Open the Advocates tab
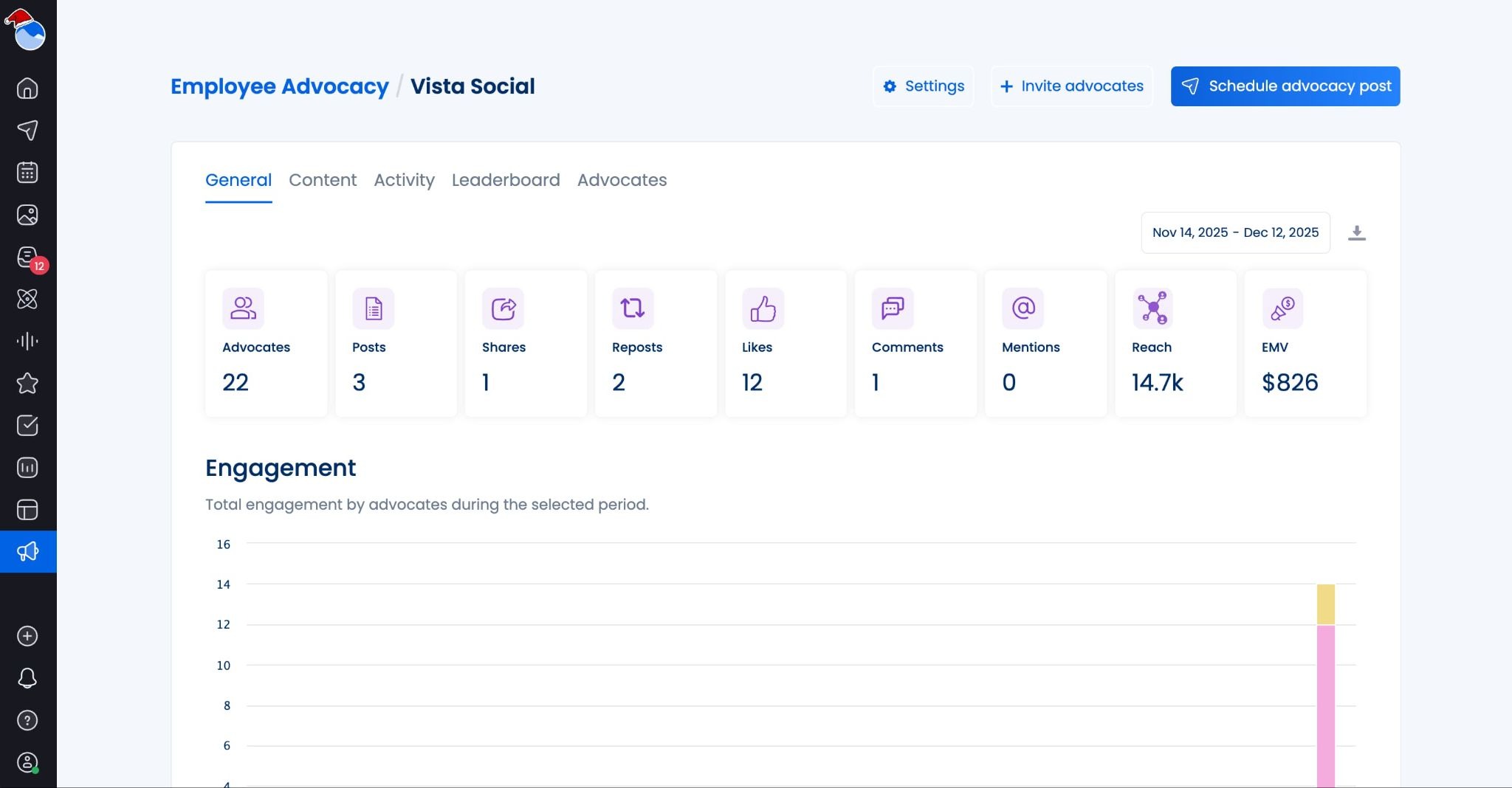This screenshot has height=788, width=1512. (x=622, y=180)
